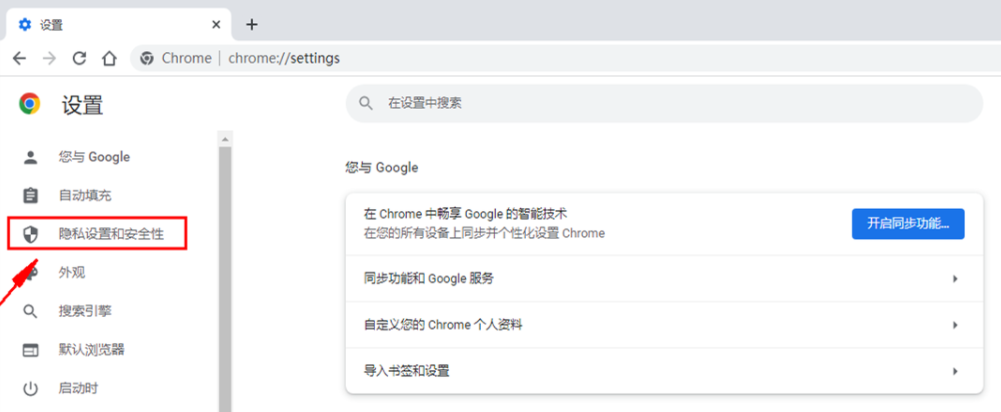Click arrow beside 导入书签和设置
Viewport: 1001px width, 412px height.
tap(956, 370)
